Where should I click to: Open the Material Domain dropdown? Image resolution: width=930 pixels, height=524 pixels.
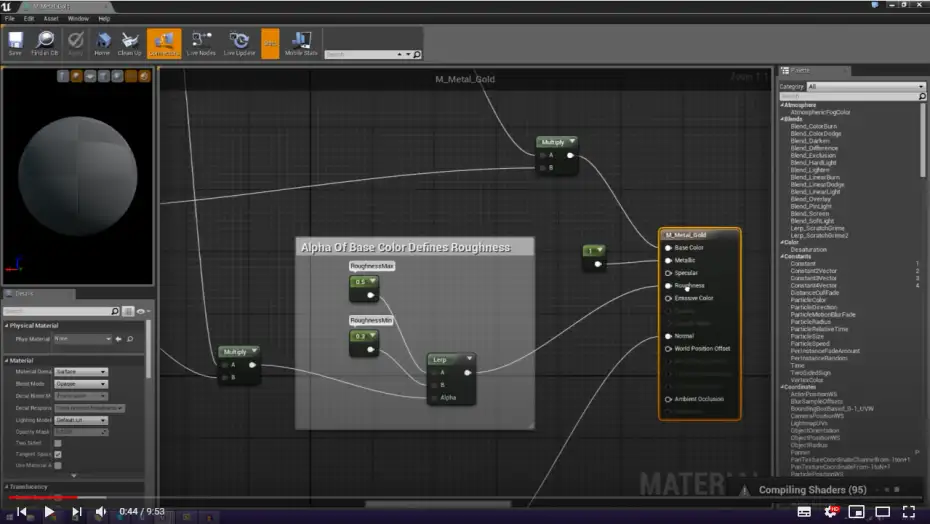[x=81, y=371]
